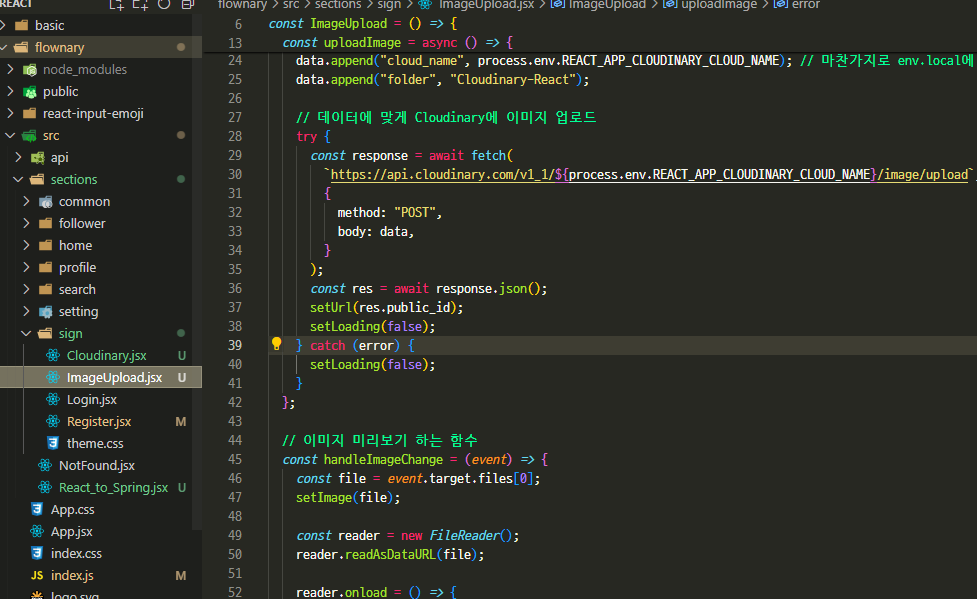Click the New Folder icon in explorer header
The image size is (977, 599).
(x=140, y=4)
